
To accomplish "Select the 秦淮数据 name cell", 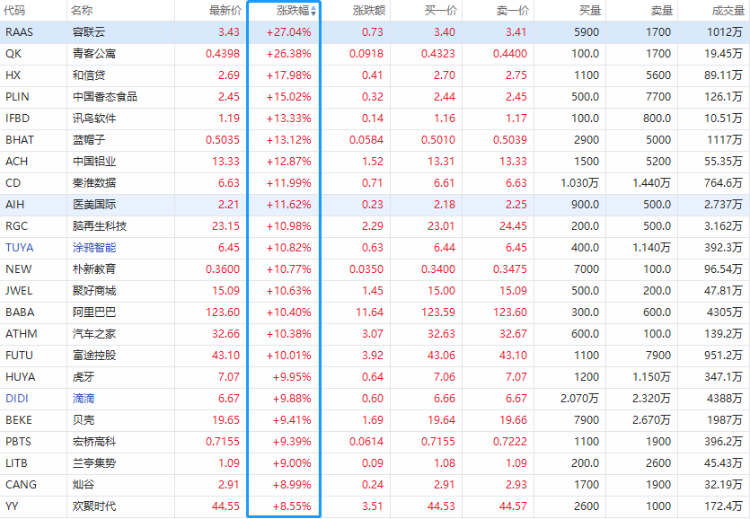I will 94,183.
